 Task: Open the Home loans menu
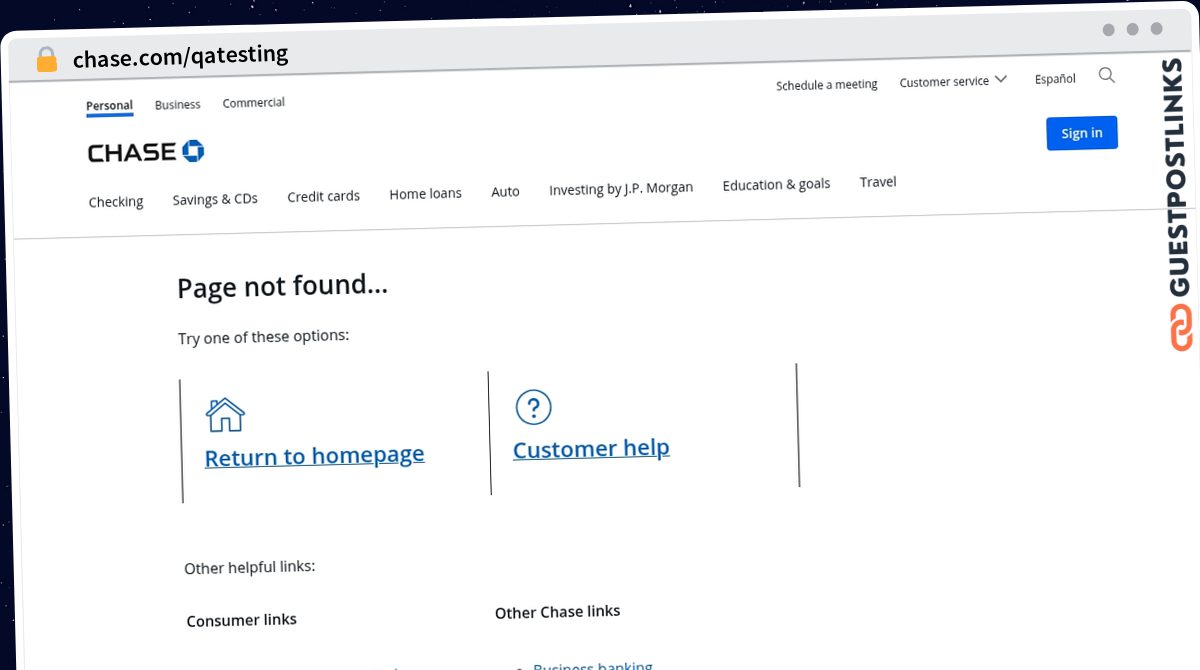click(425, 194)
